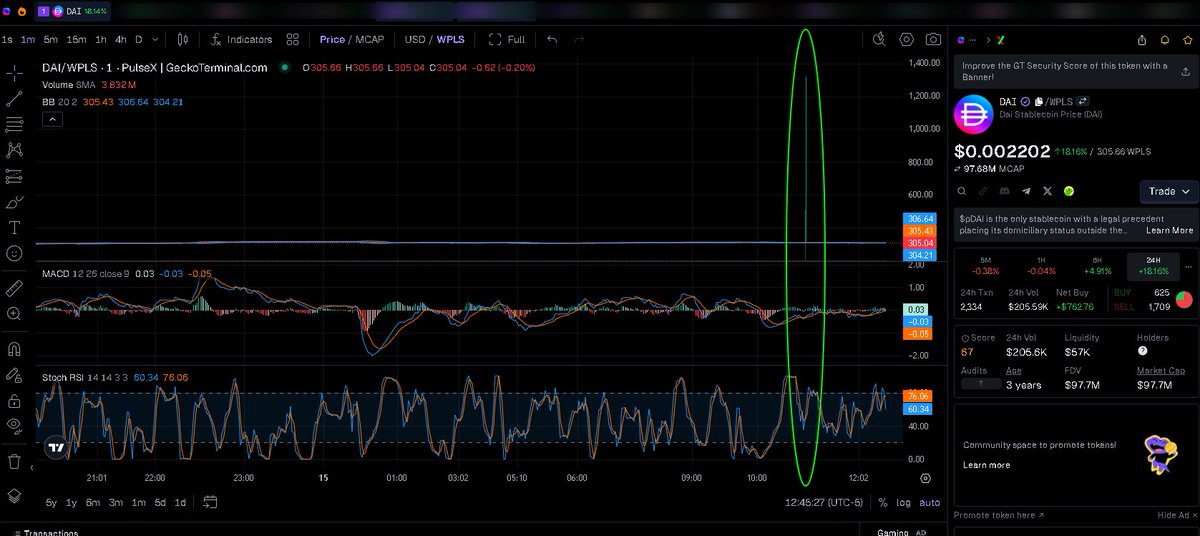Toggle magnet mode for drawings
1200x536 pixels.
[14, 350]
